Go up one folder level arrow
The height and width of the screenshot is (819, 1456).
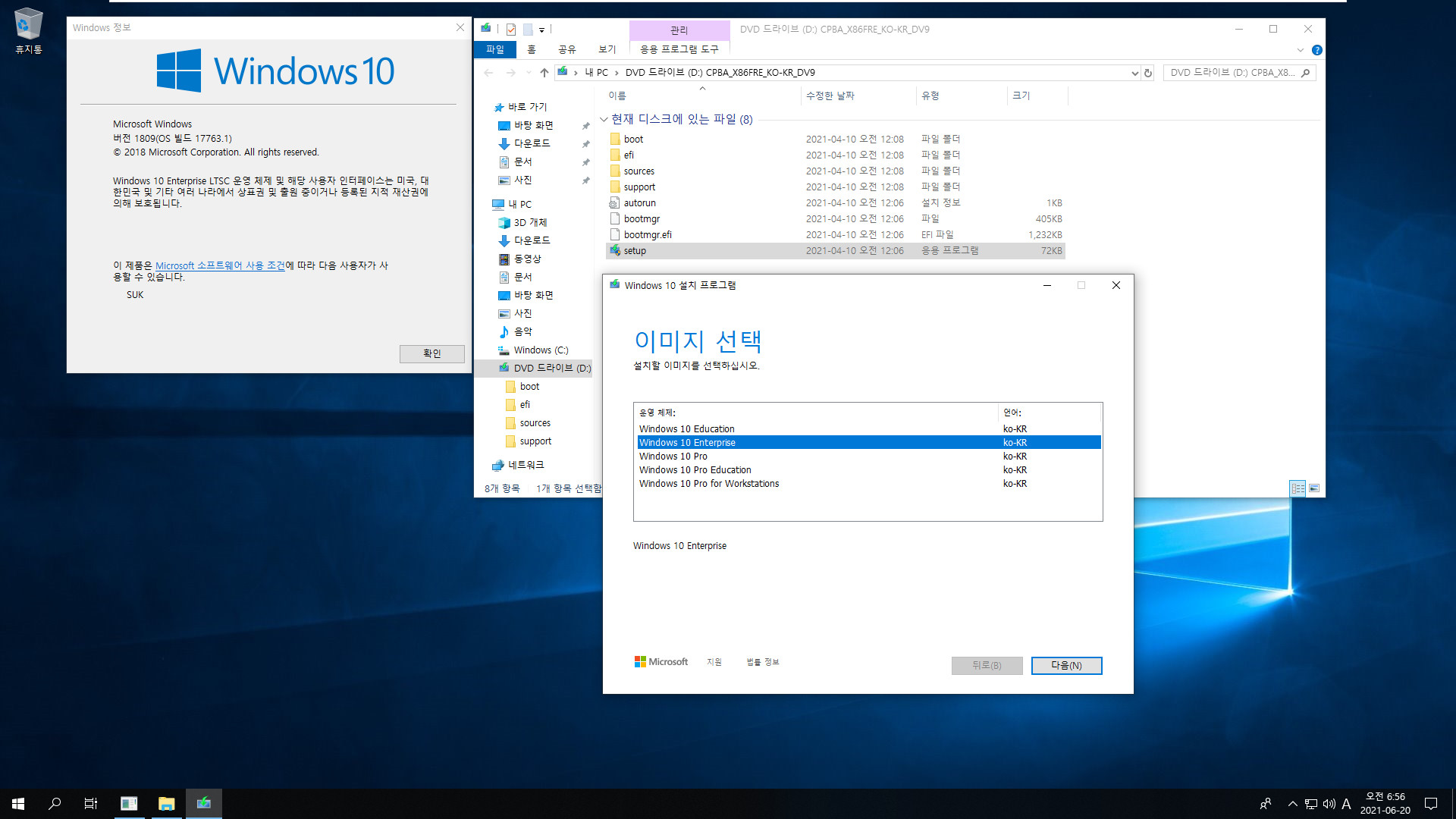point(544,73)
